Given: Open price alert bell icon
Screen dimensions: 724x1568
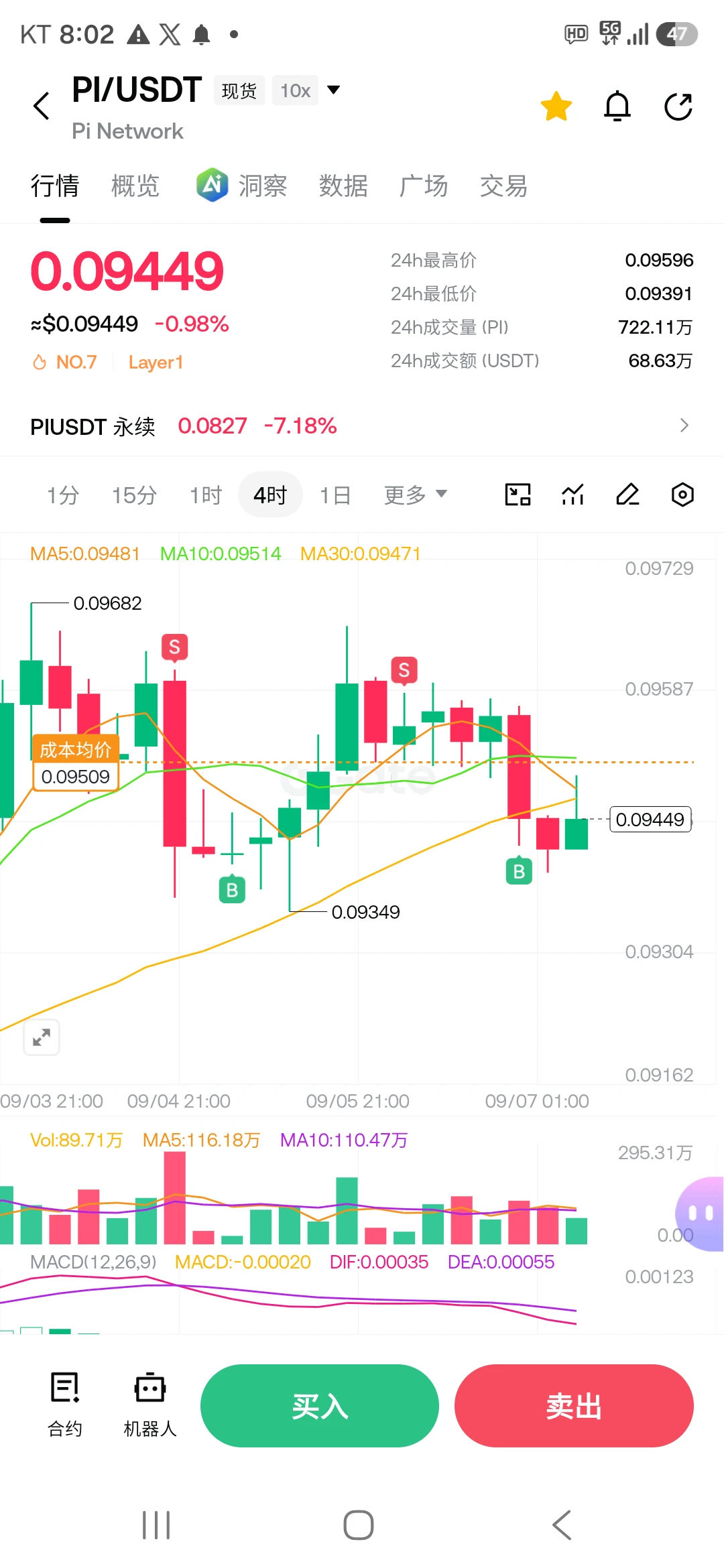Looking at the screenshot, I should point(617,107).
